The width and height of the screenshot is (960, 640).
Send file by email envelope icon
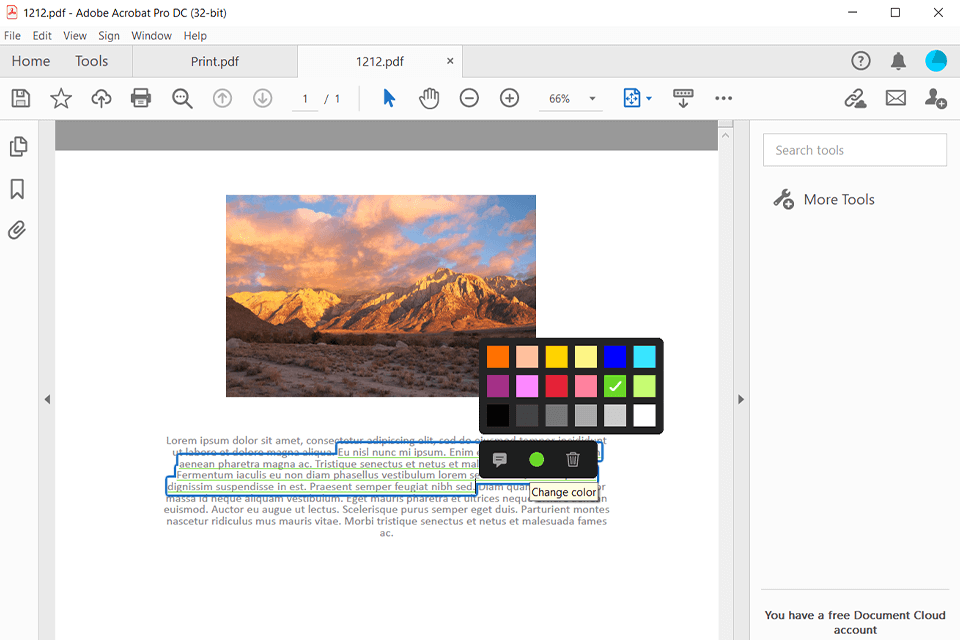click(x=896, y=98)
